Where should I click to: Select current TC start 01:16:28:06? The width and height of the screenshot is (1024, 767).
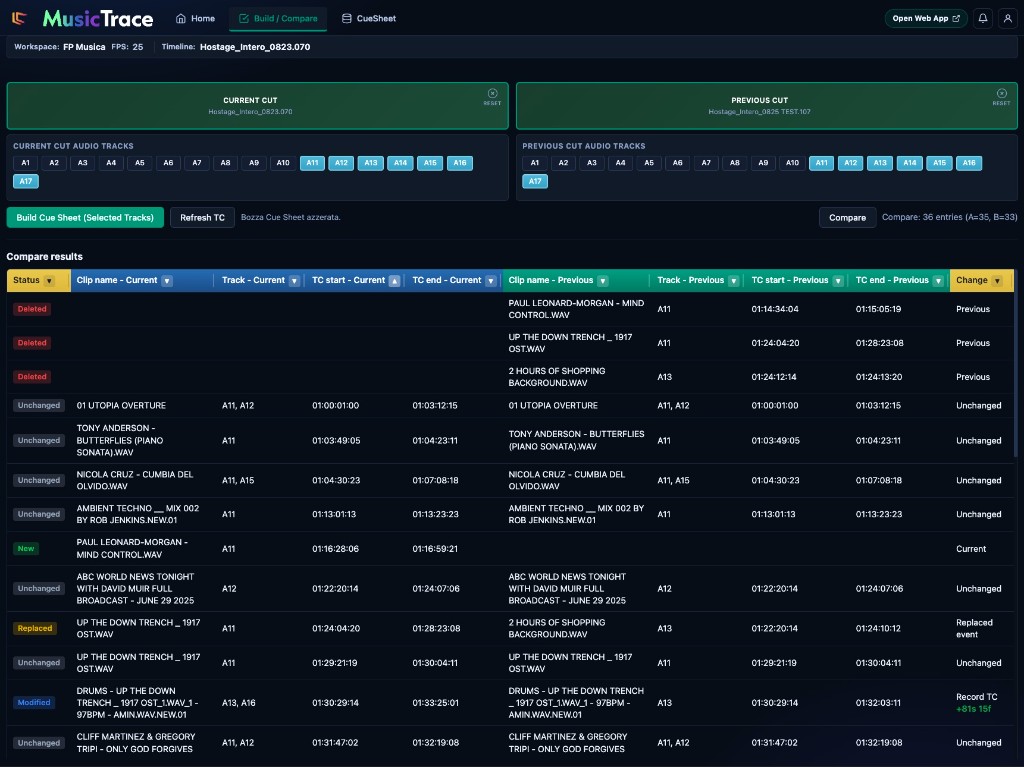(336, 549)
